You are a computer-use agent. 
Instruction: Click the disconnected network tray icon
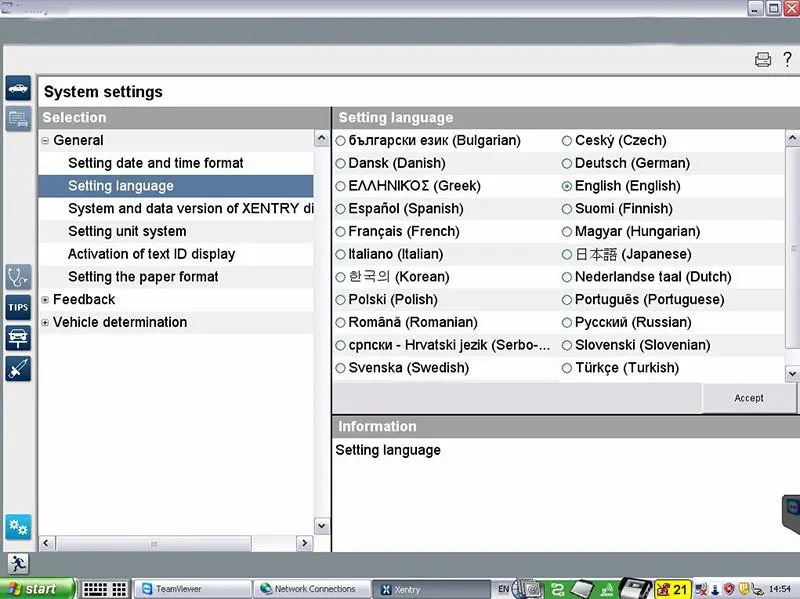(x=702, y=590)
